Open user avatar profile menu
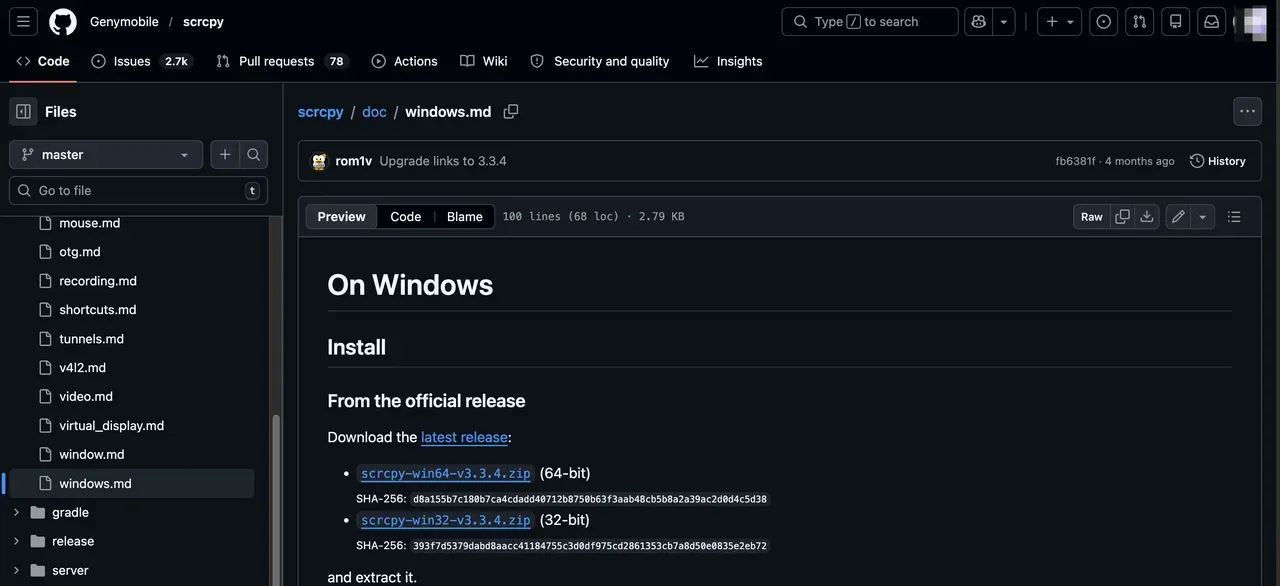 point(1251,21)
